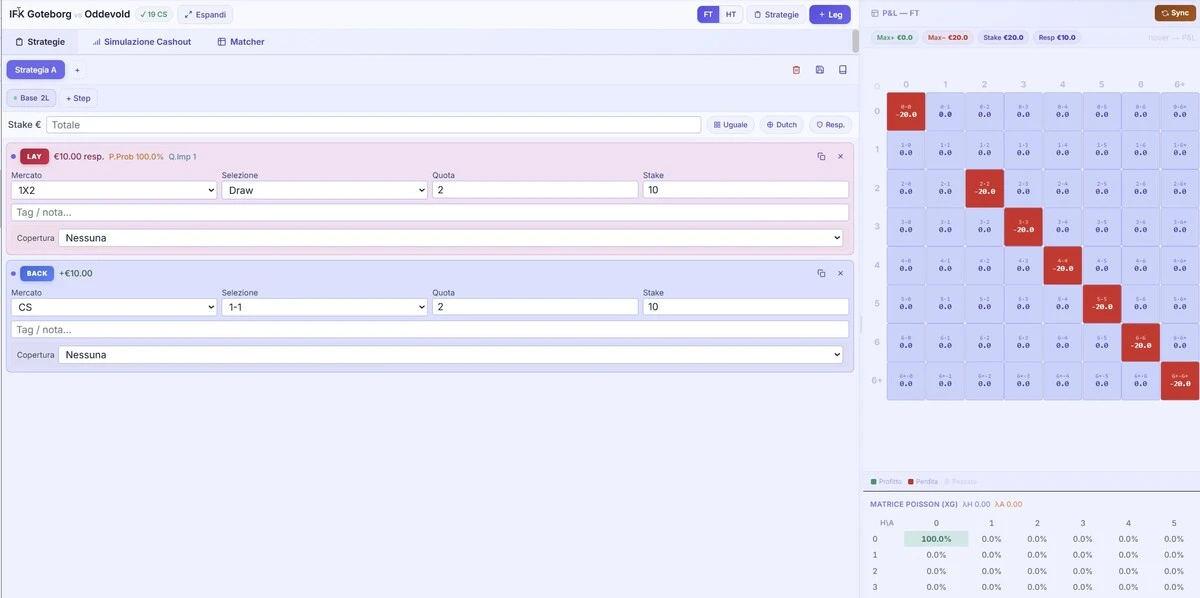
Task: Expand Copertura dropdown in LAY leg
Action: coord(450,238)
